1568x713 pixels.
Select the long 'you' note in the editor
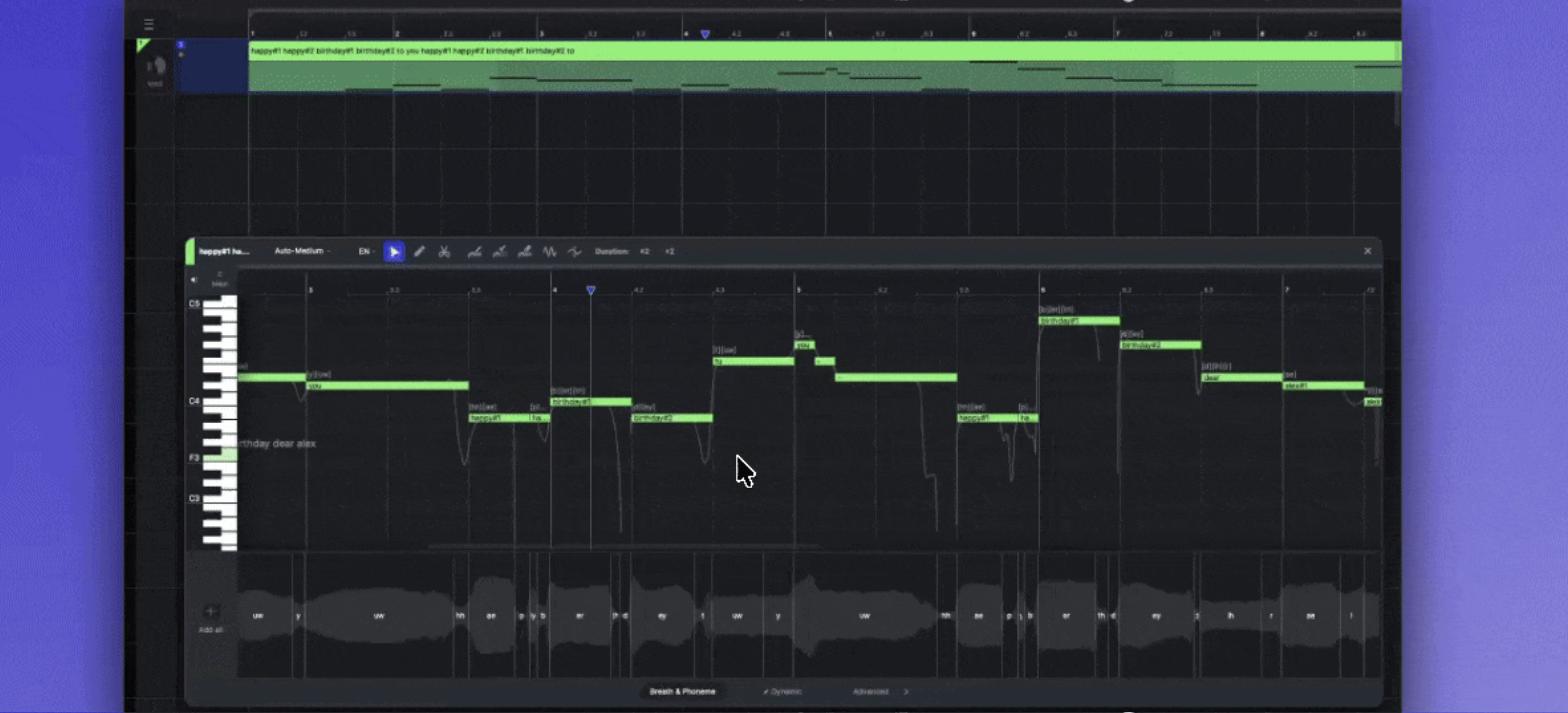tap(387, 385)
